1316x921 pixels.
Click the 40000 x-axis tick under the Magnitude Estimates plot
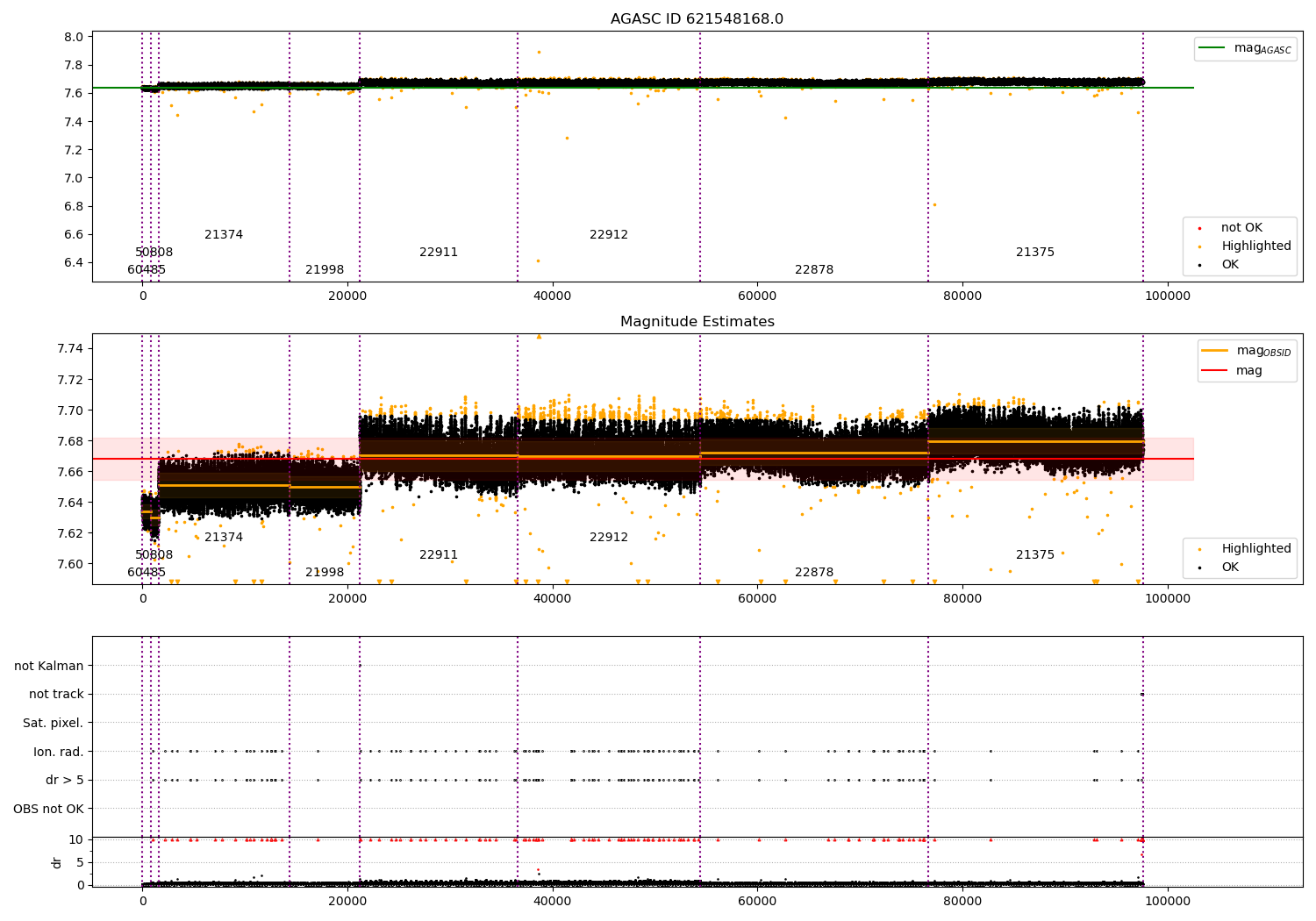click(552, 599)
